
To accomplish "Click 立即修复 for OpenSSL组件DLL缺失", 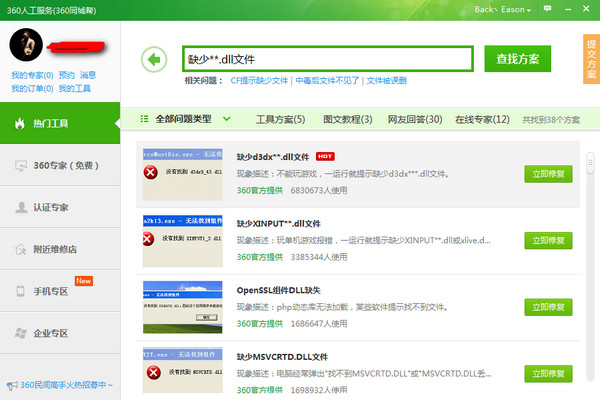I will click(x=548, y=307).
